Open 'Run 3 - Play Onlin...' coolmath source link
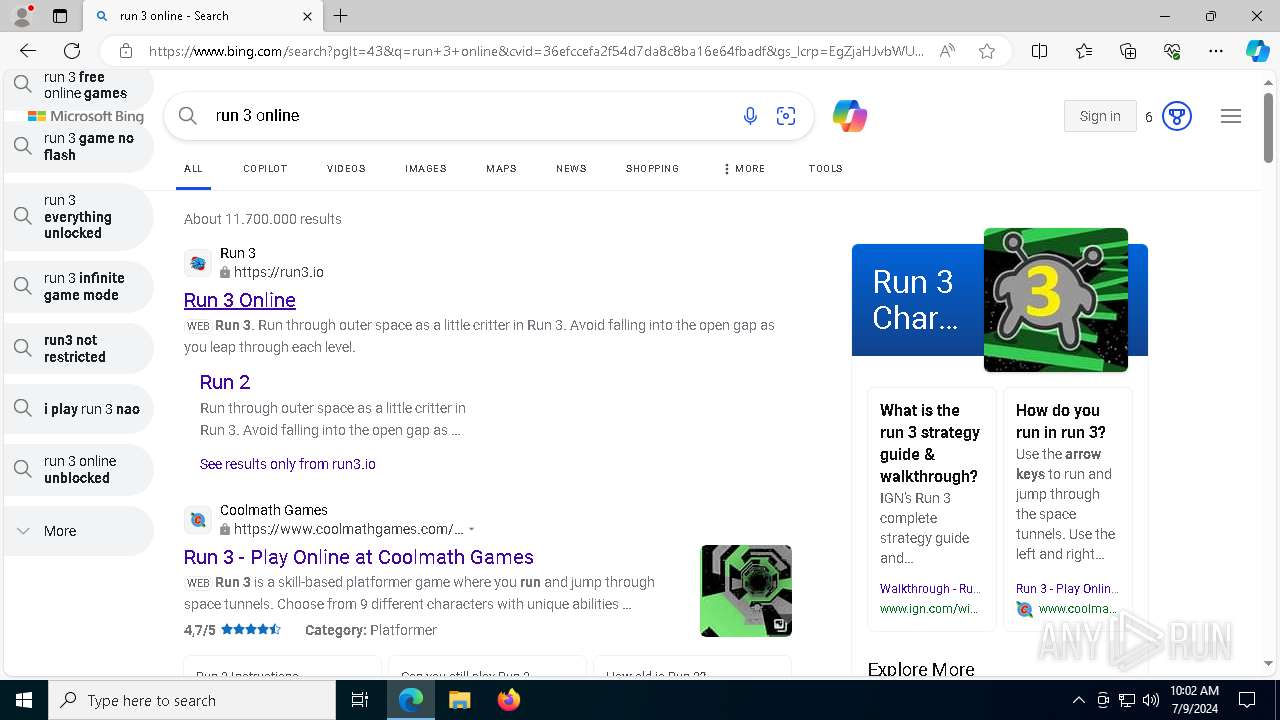1280x720 pixels. [x=1067, y=589]
